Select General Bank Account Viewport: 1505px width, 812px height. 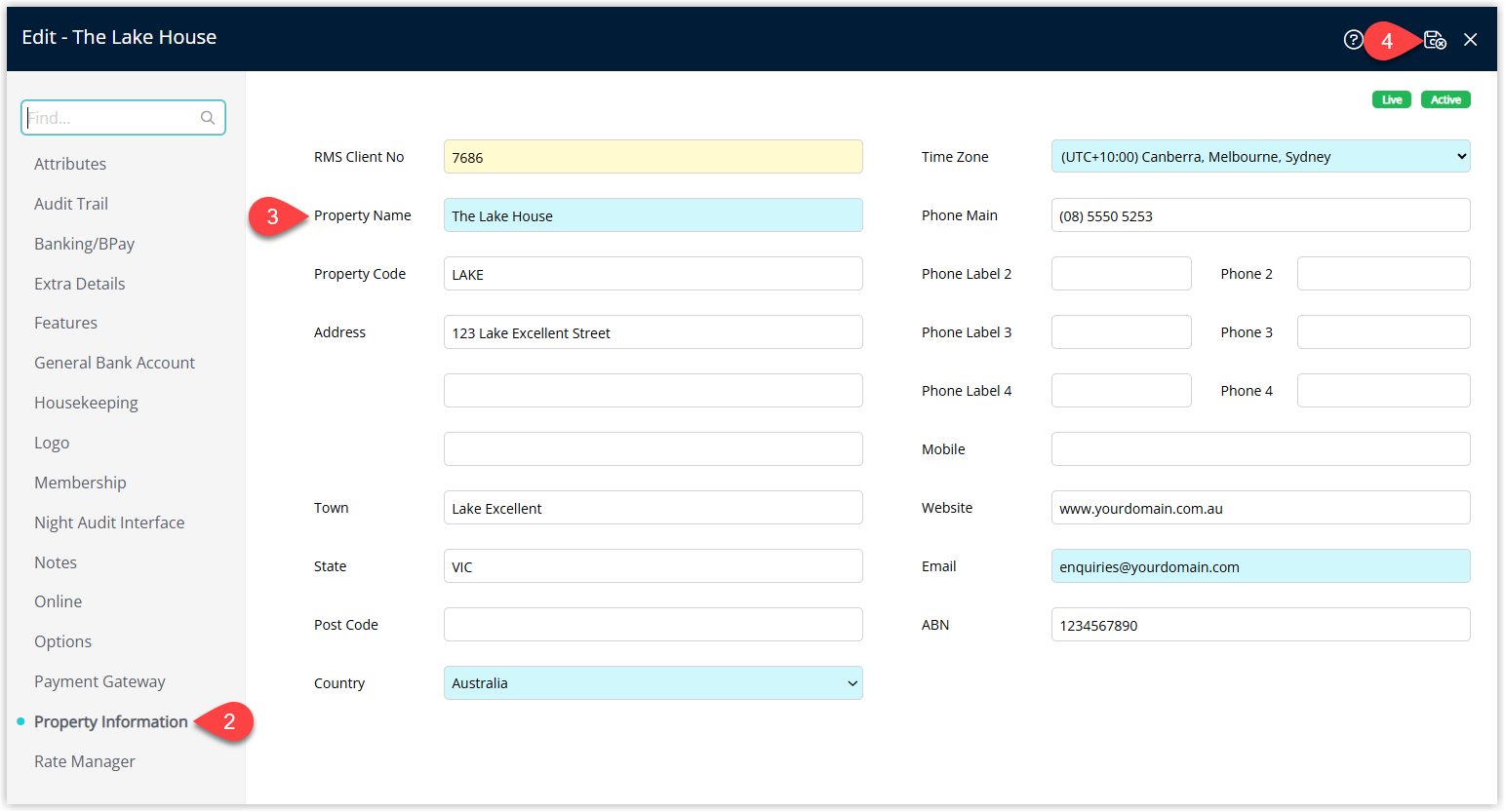coord(115,363)
